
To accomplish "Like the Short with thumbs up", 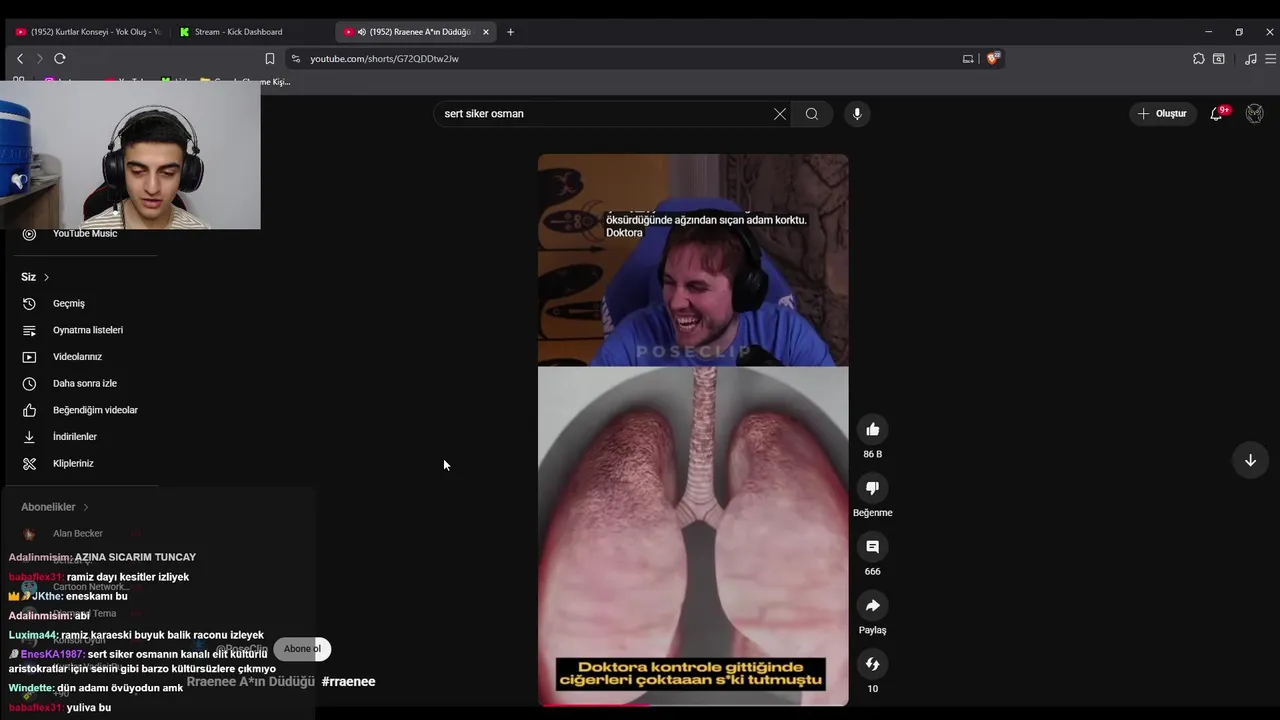I will (x=873, y=430).
